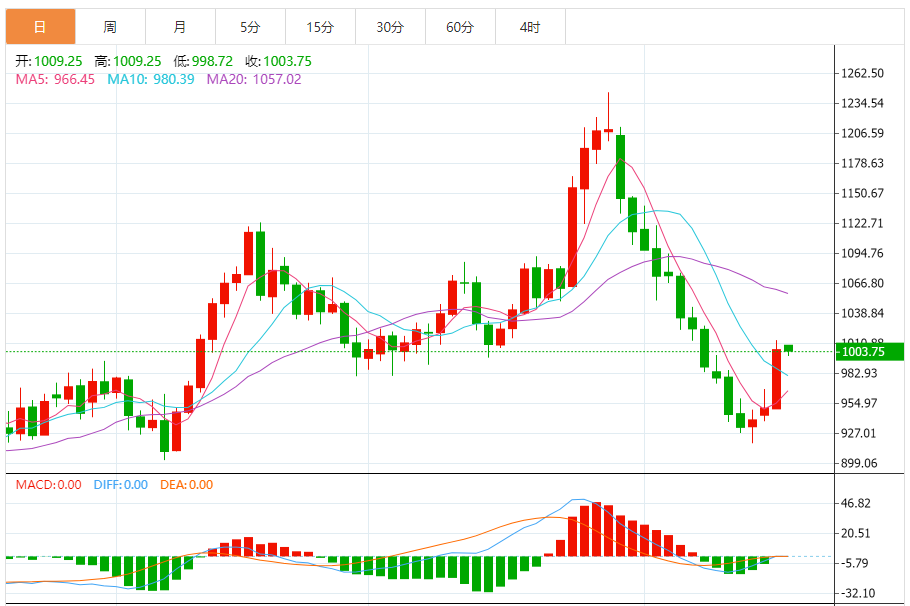910x606 pixels.
Task: Click the current price tag 1003.75
Action: [869, 352]
